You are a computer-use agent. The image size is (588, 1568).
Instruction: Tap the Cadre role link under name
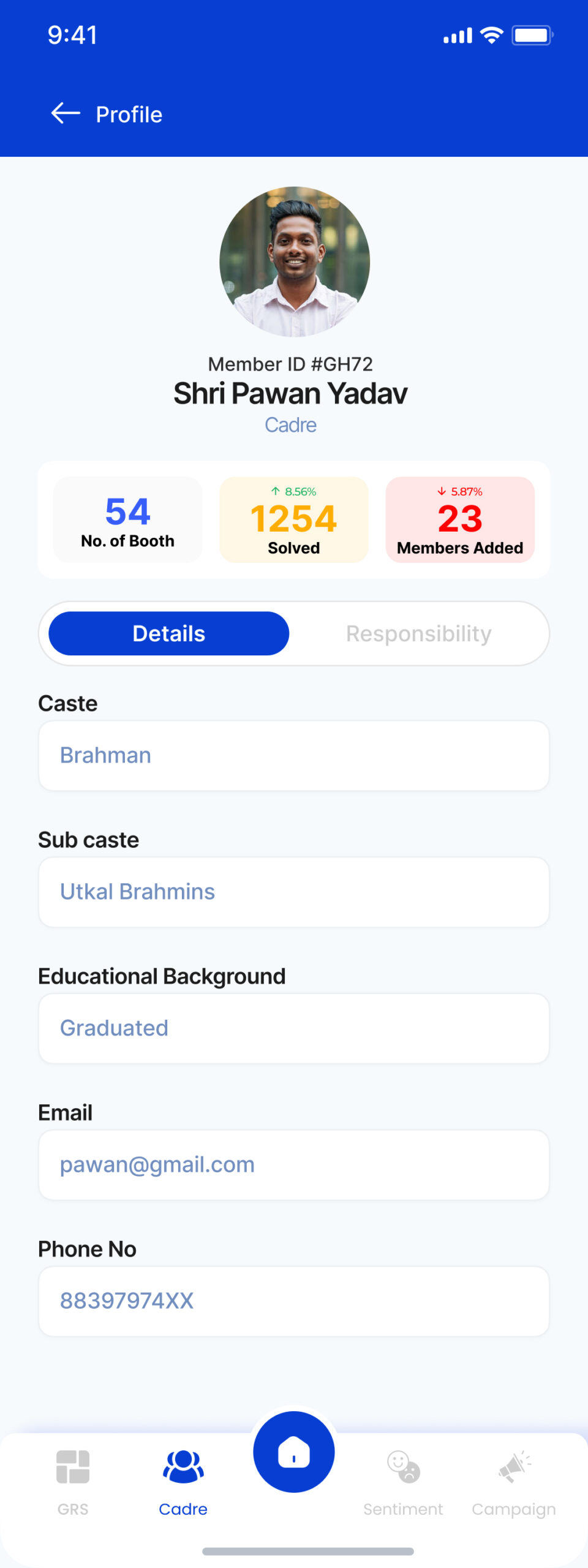(x=291, y=425)
